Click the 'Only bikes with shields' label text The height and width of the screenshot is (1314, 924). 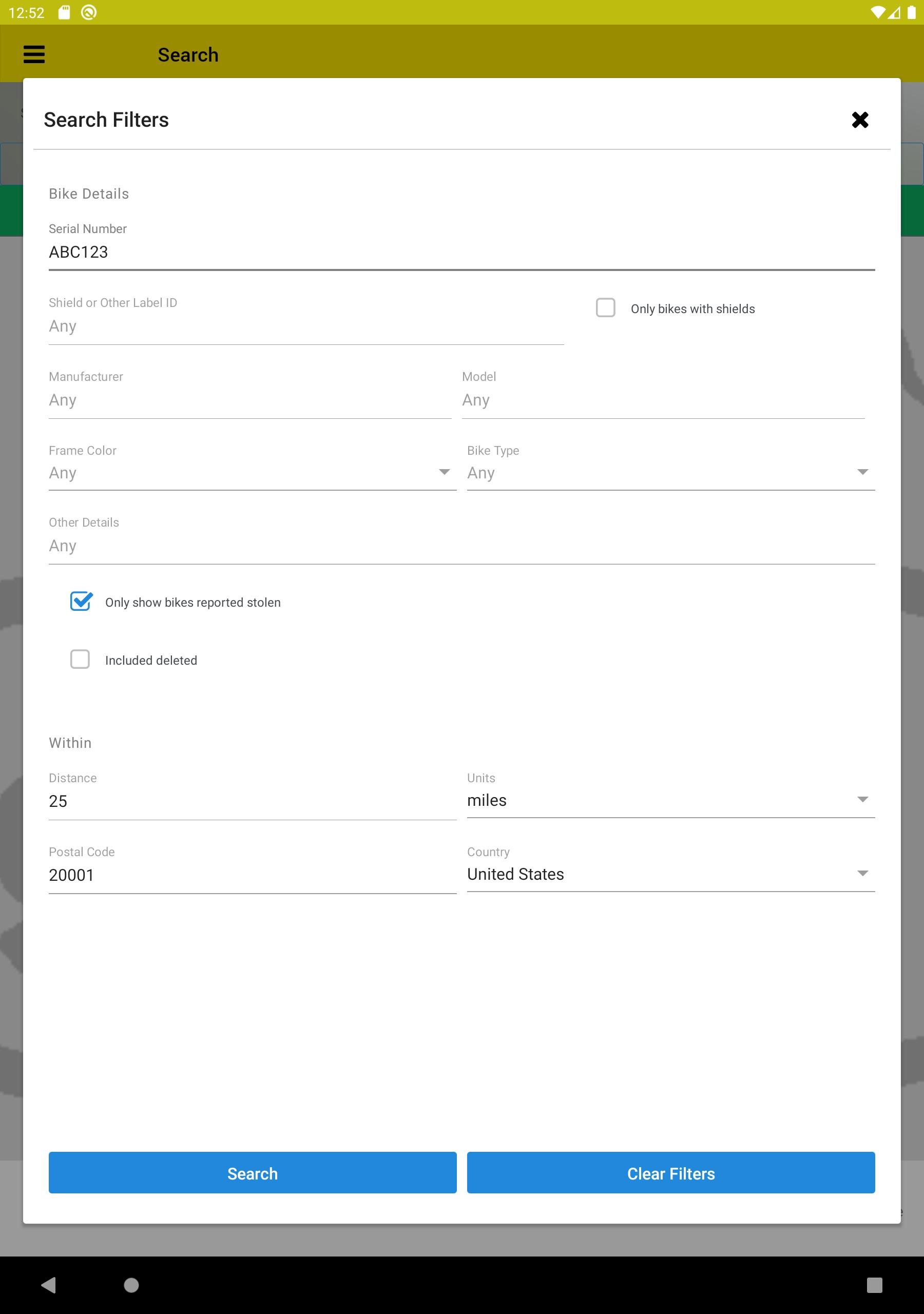(692, 309)
